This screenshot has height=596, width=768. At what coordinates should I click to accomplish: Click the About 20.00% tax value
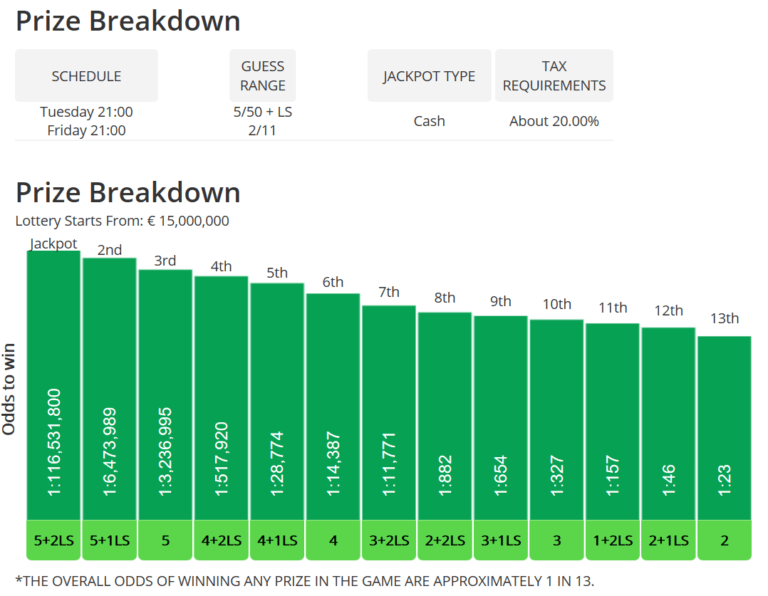click(x=554, y=121)
